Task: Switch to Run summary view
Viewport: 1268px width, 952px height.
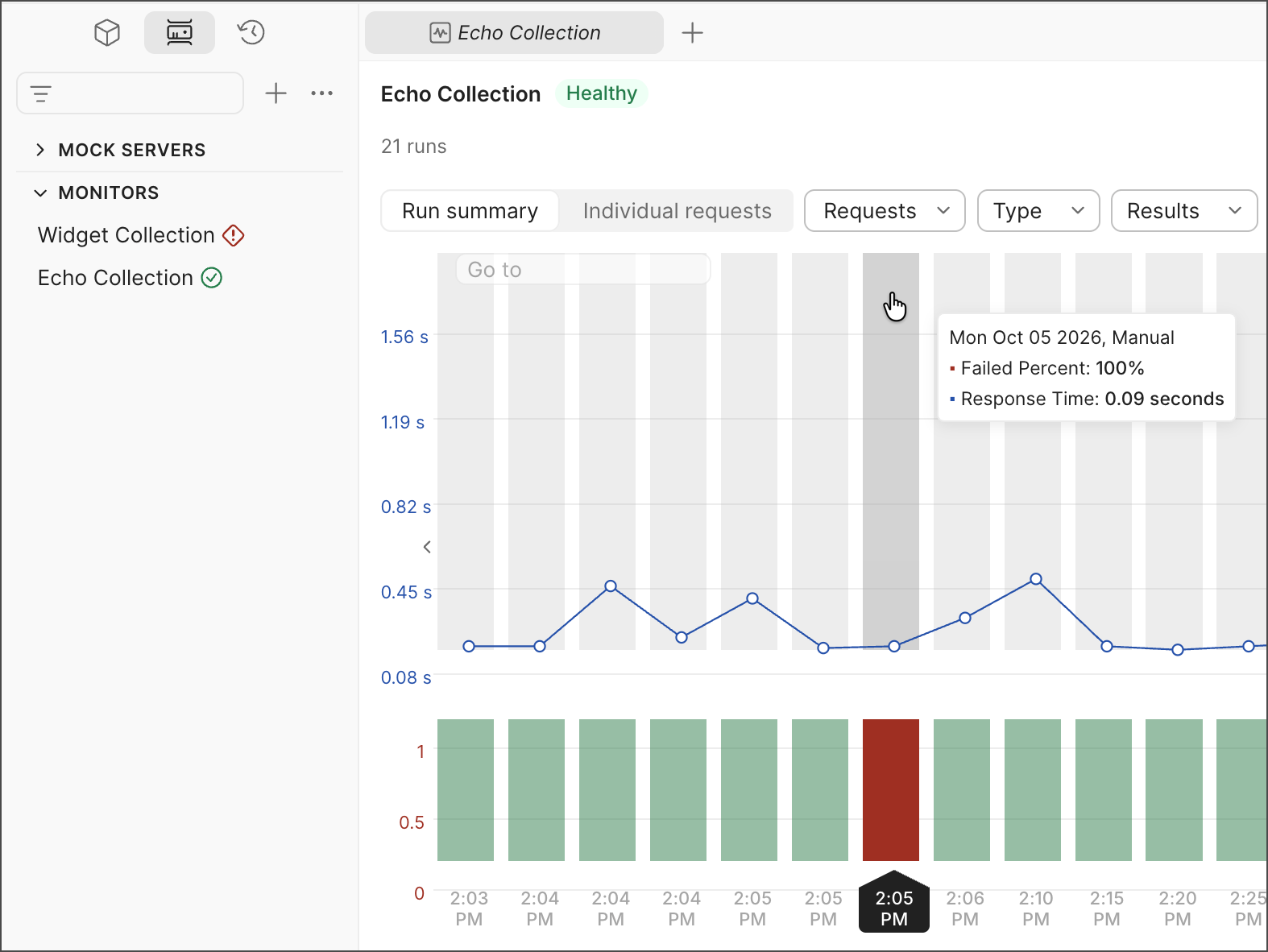Action: pyautogui.click(x=470, y=211)
